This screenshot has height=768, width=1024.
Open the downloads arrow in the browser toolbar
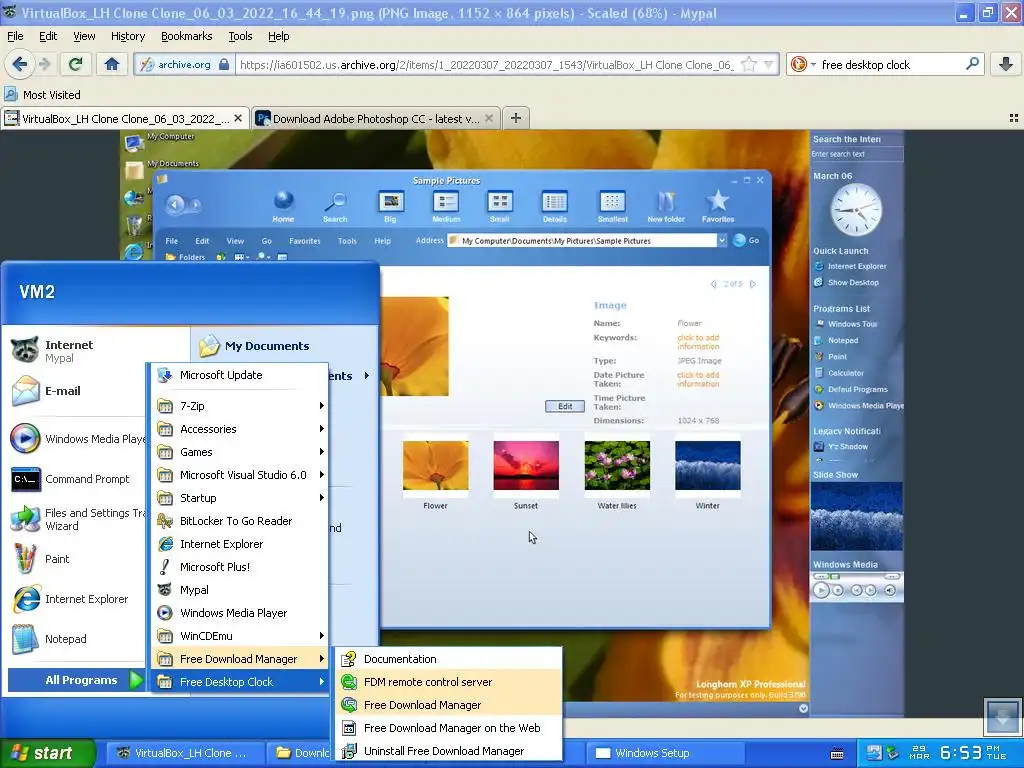tap(1006, 64)
